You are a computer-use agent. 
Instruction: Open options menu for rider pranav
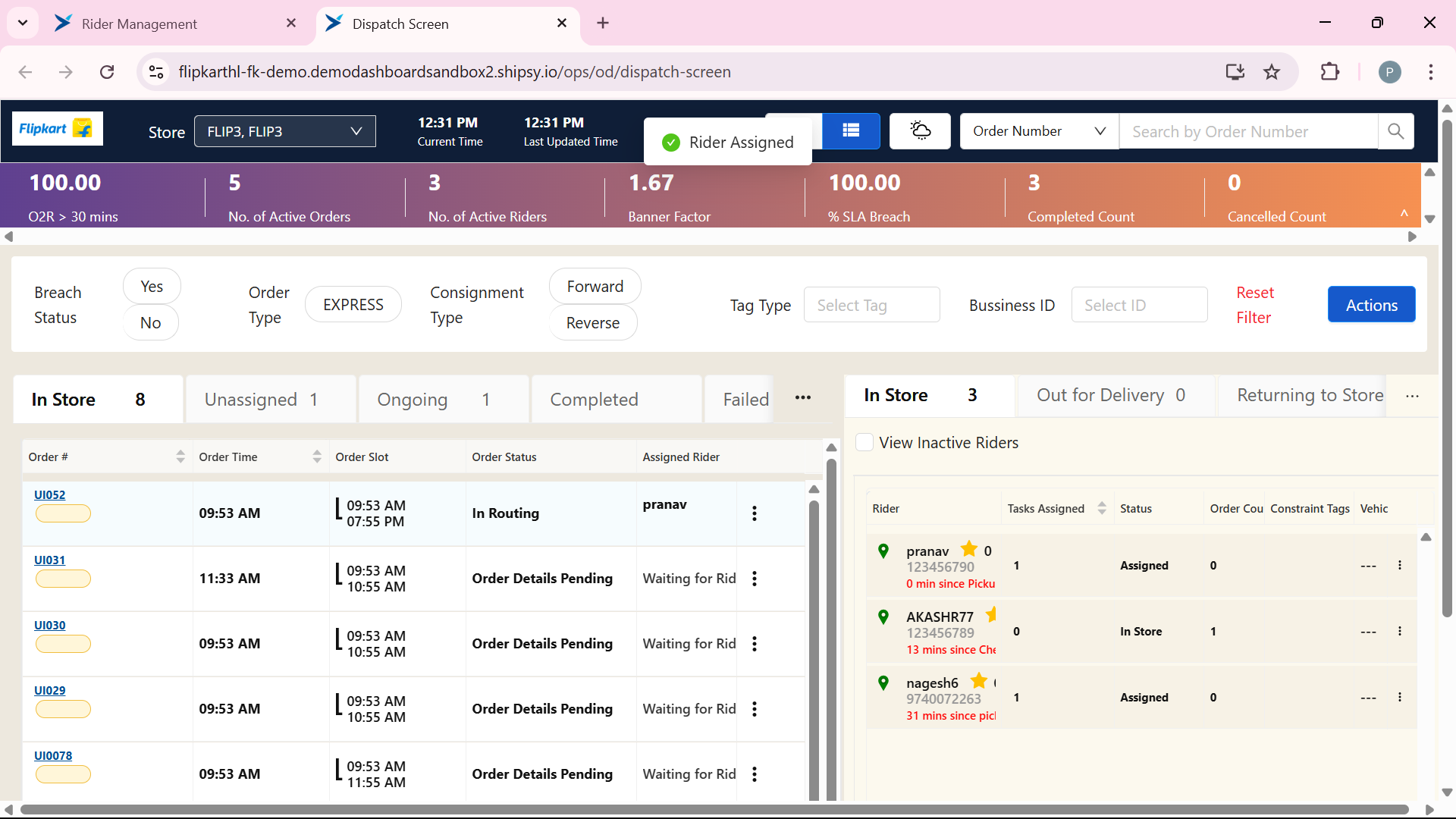(1400, 566)
